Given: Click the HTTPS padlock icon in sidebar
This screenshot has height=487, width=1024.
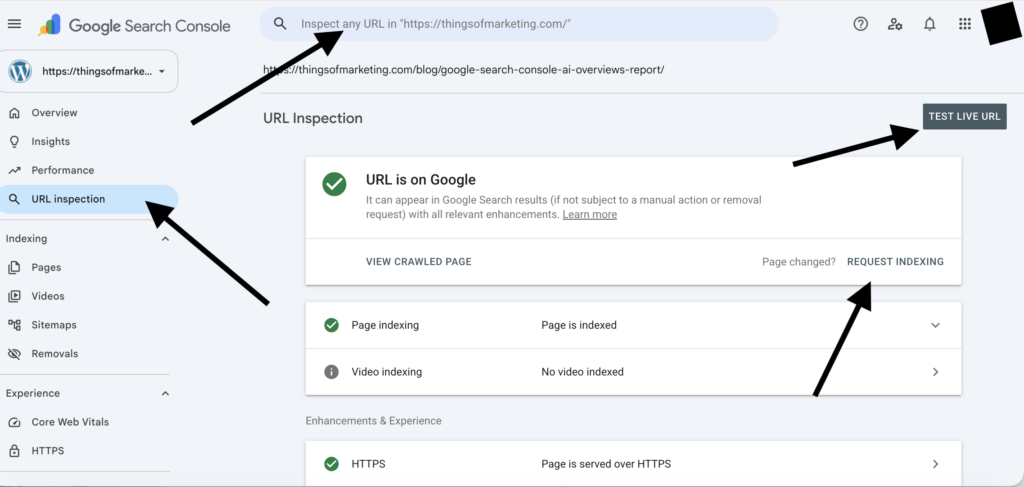Looking at the screenshot, I should coord(14,451).
